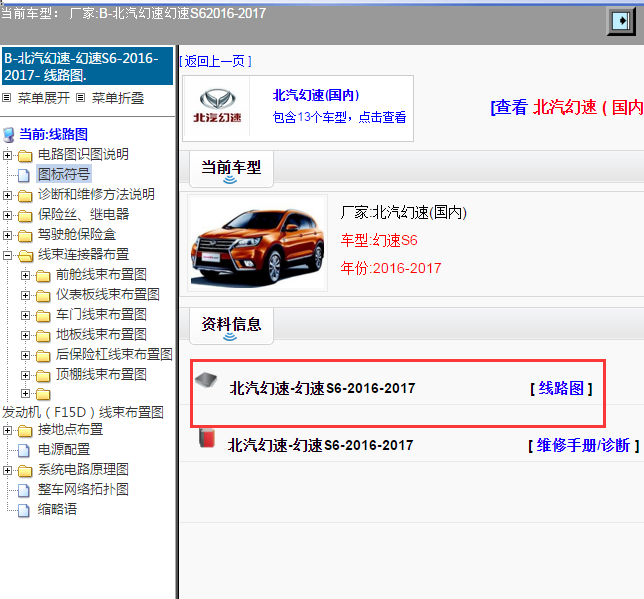
Task: Select 整车网络拓扑图 in the tree
Action: click(x=83, y=489)
